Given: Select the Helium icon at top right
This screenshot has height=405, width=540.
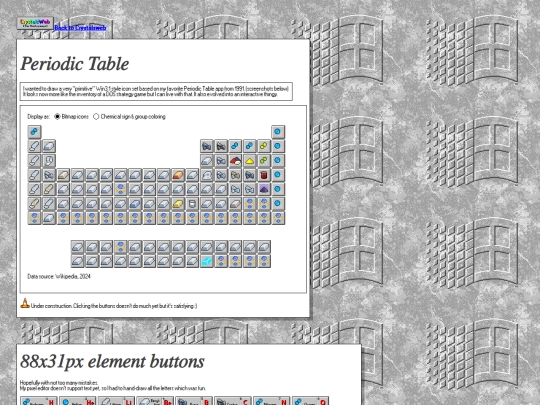Looking at the screenshot, I should (x=278, y=132).
